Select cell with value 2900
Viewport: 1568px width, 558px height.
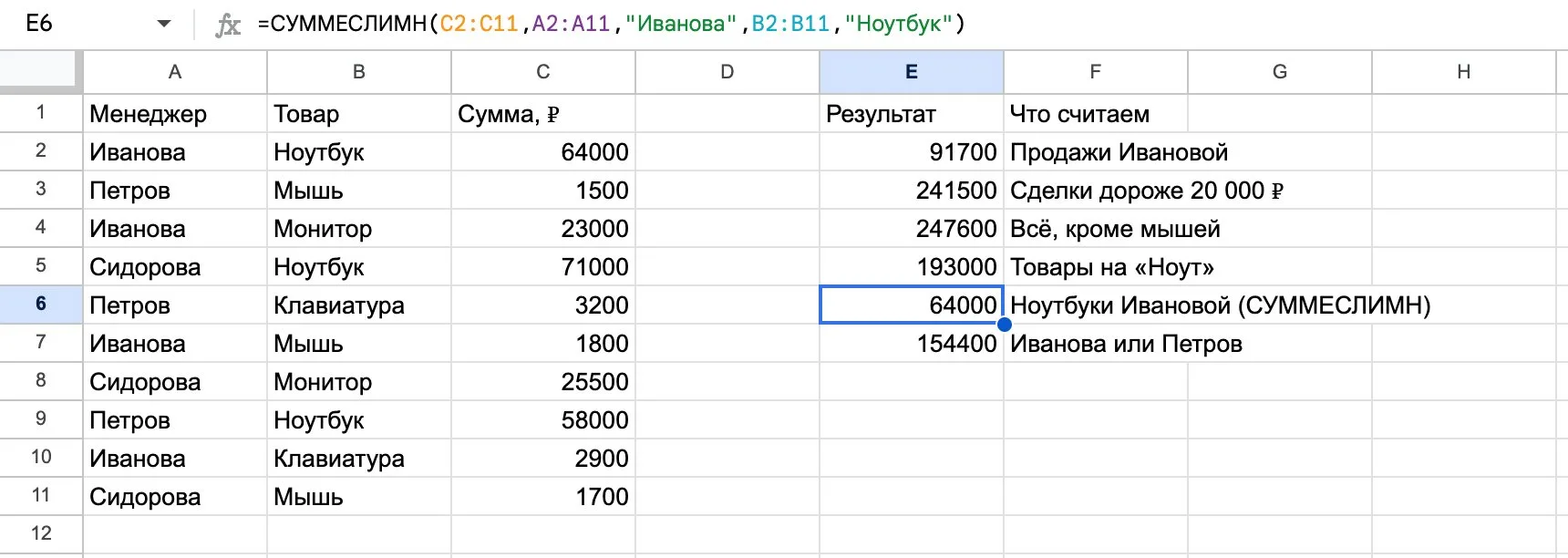pyautogui.click(x=543, y=459)
